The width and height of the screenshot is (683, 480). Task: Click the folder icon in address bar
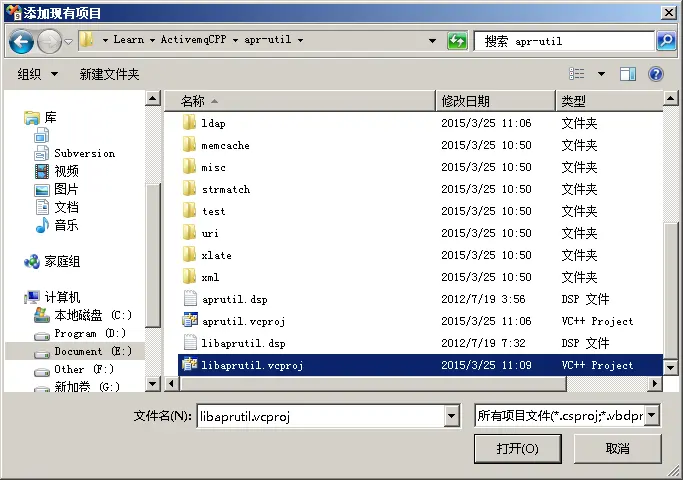(87, 40)
